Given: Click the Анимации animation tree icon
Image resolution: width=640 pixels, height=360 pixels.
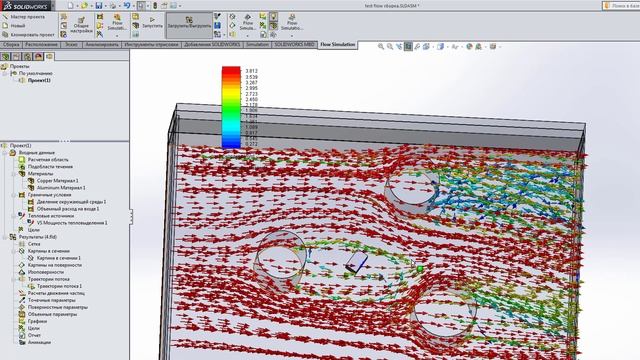Looking at the screenshot, I should coord(22,342).
